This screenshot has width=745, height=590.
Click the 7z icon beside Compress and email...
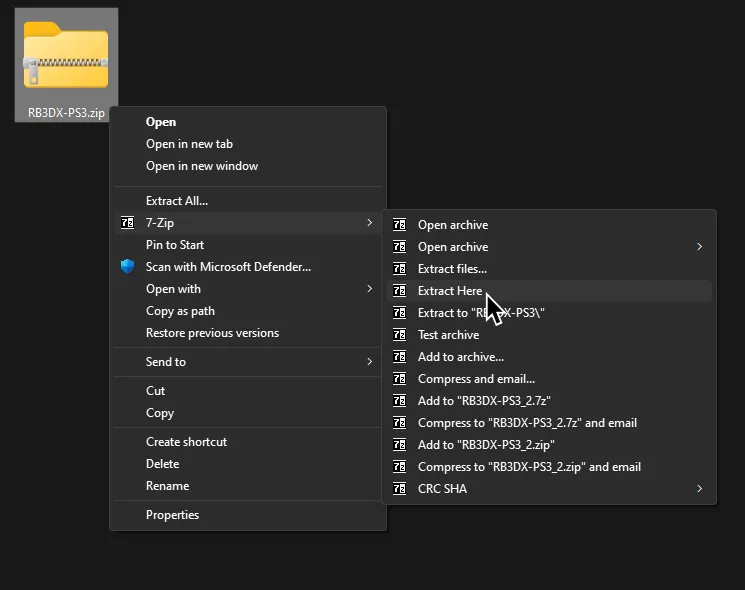[x=400, y=379]
